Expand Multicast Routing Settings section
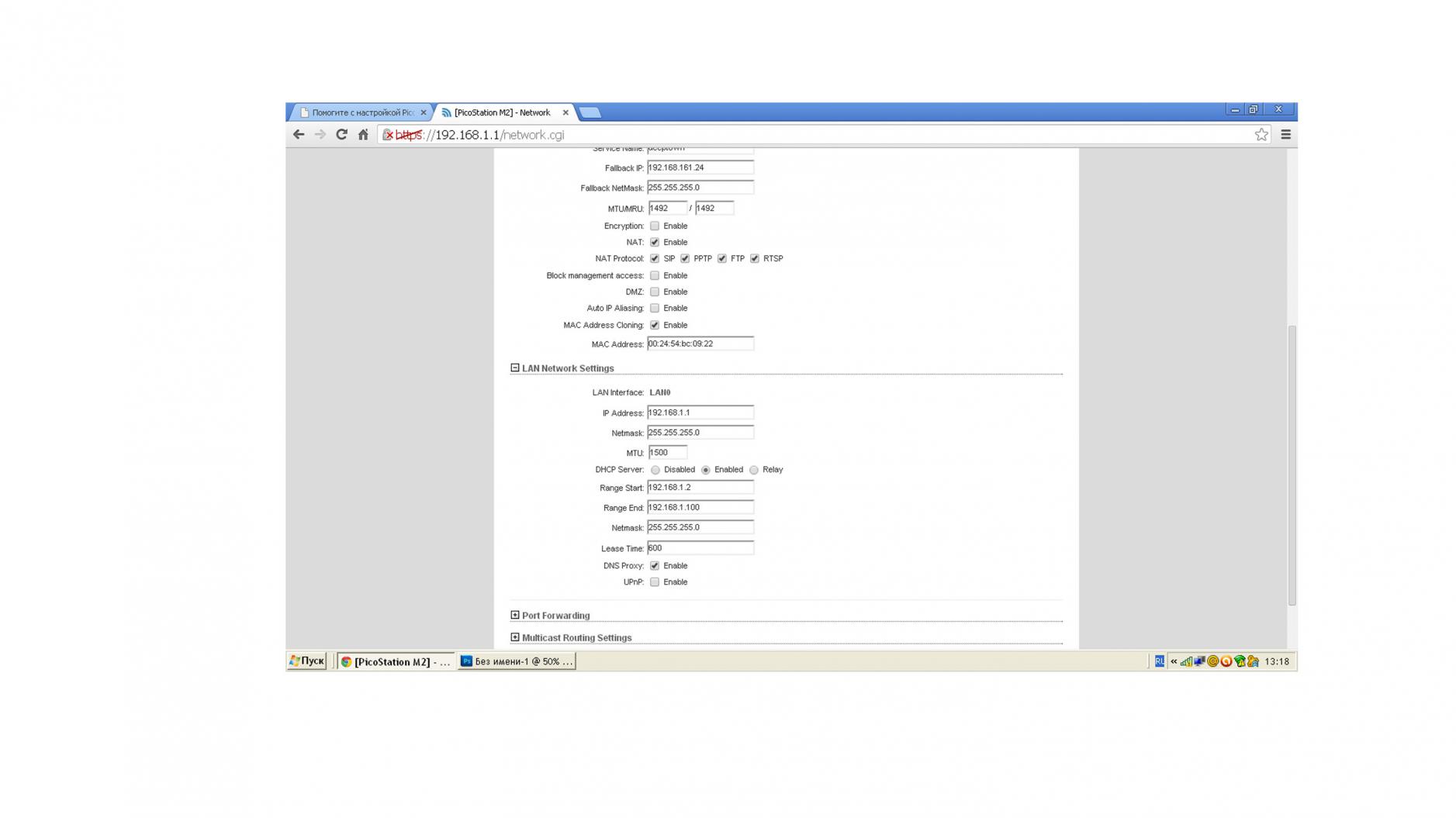This screenshot has height=818, width=1456. point(515,637)
